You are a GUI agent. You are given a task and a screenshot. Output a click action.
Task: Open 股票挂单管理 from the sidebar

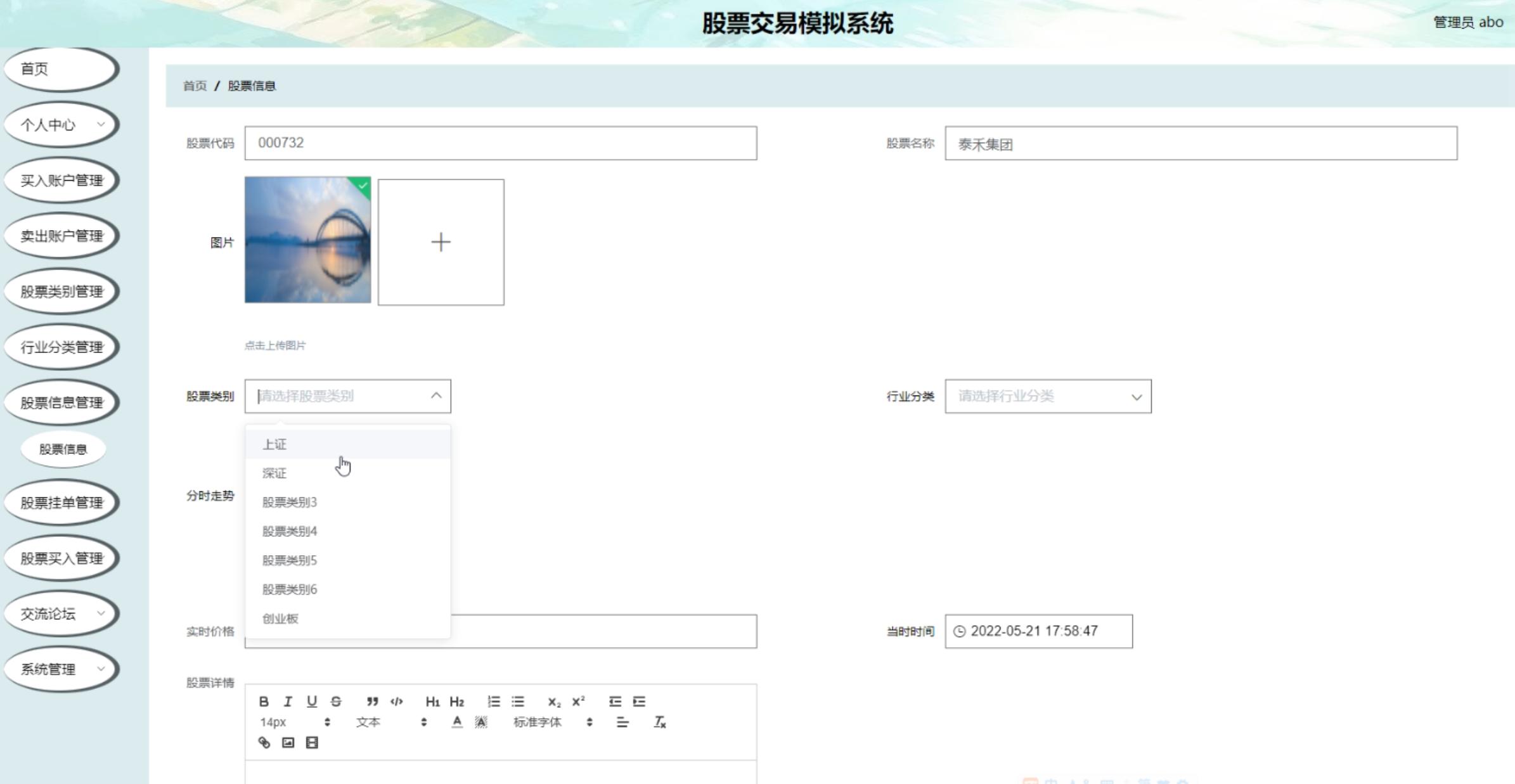61,503
